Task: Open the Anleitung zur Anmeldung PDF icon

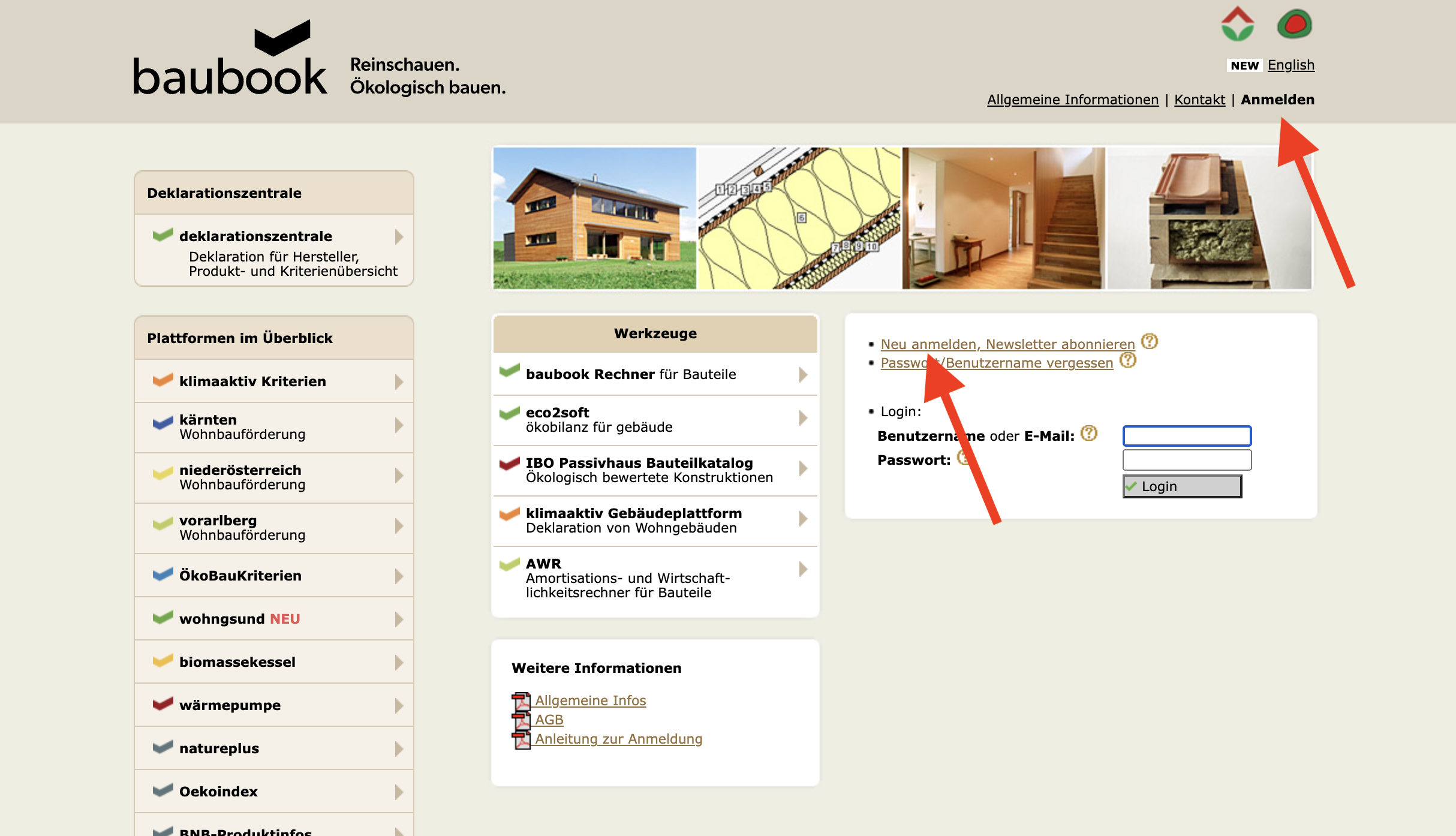Action: 521,739
